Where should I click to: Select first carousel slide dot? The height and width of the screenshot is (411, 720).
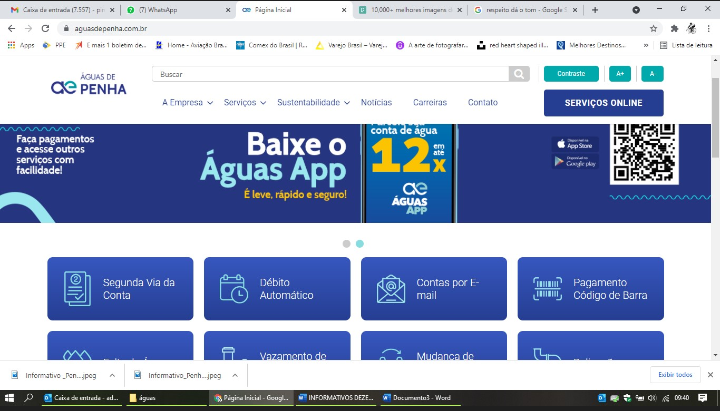point(347,244)
